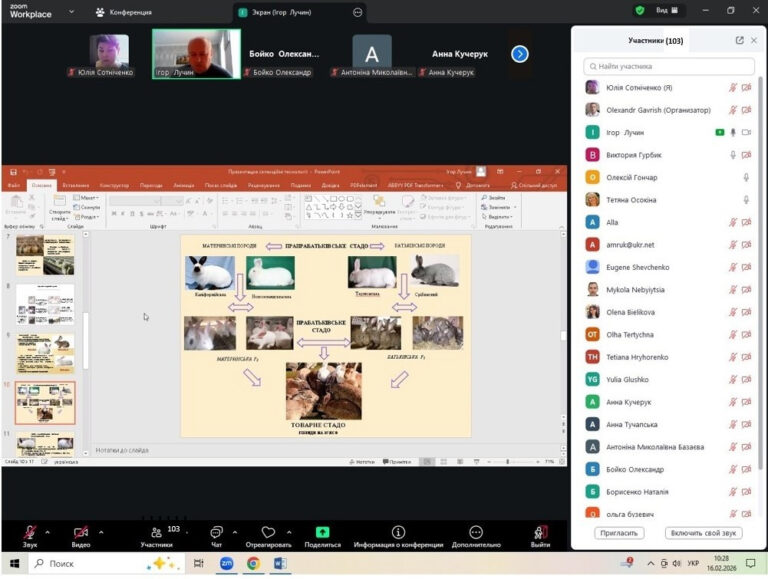Open Информация о конференции info icon
This screenshot has height=579, width=768.
click(x=398, y=532)
